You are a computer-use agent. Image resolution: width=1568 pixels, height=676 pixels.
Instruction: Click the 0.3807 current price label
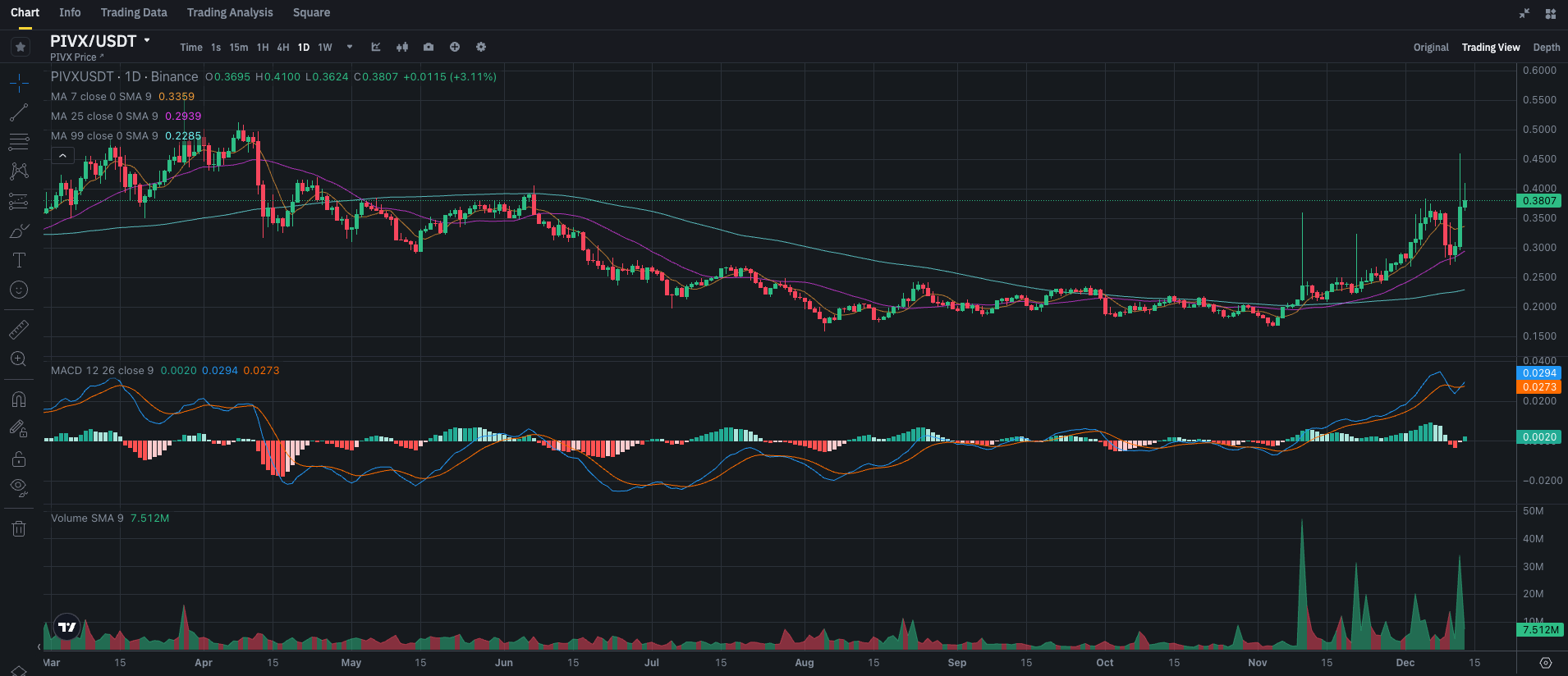[x=1539, y=201]
